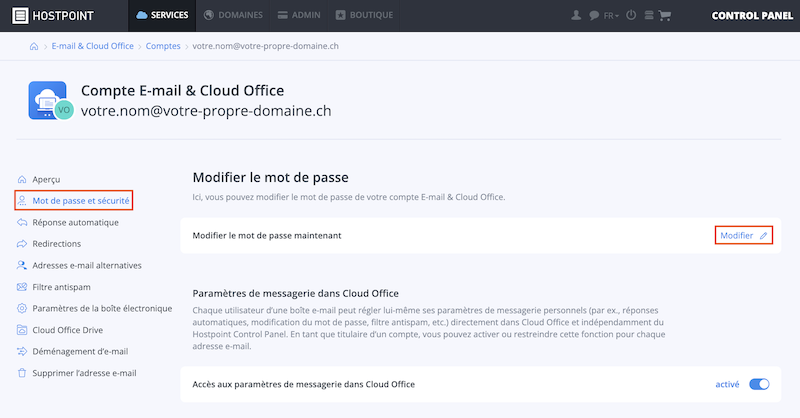Open the Domaines menu
800x418 pixels.
233,15
